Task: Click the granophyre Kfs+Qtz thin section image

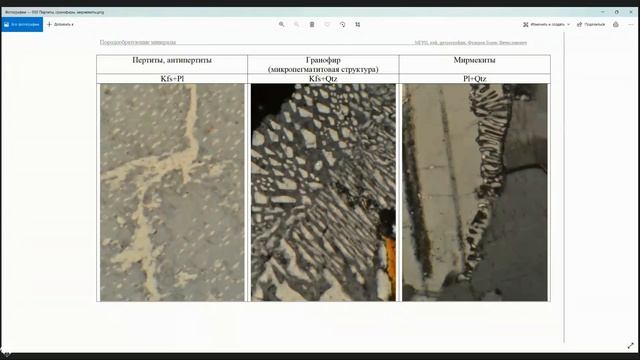Action: click(x=323, y=192)
